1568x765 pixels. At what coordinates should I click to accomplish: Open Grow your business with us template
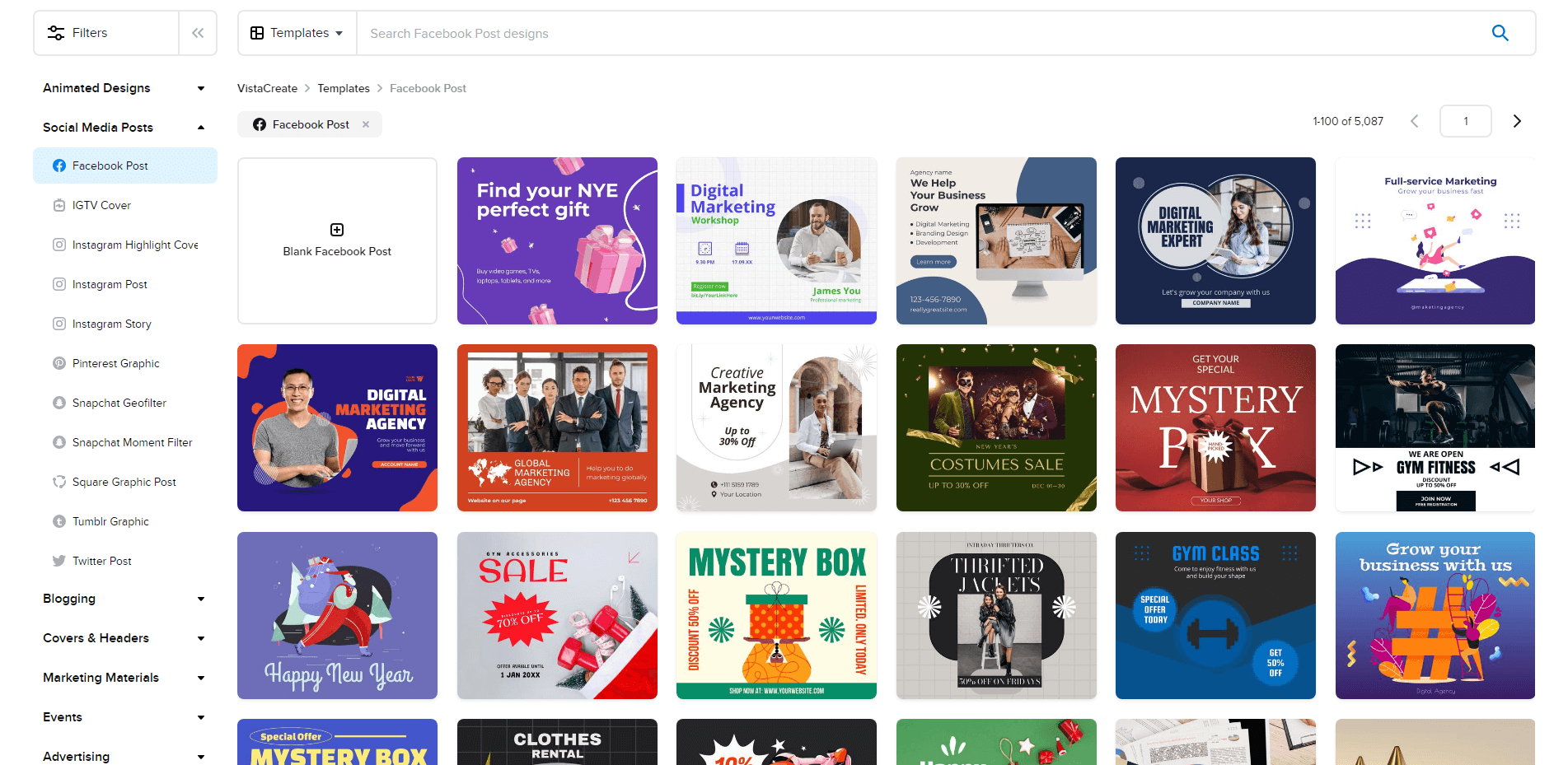point(1435,615)
